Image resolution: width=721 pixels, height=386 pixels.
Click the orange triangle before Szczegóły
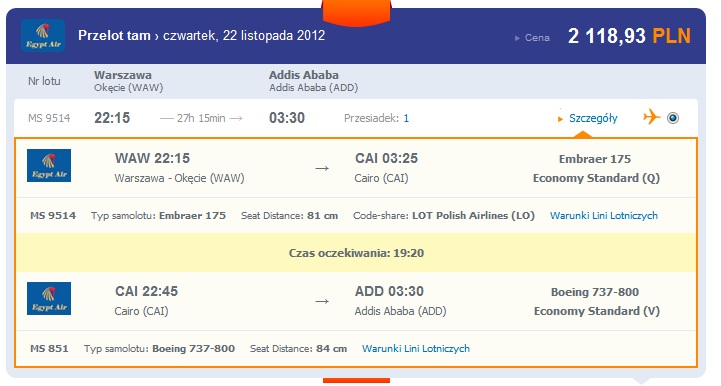560,119
